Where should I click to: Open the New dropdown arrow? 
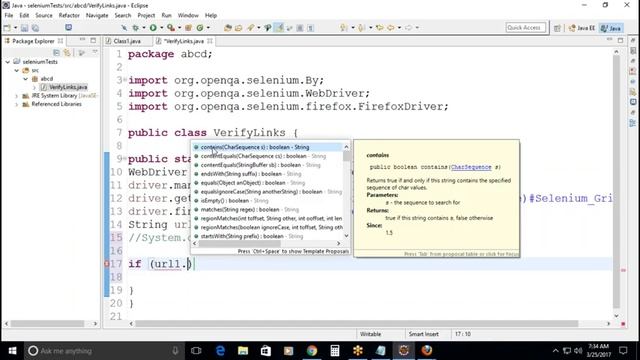point(16,28)
